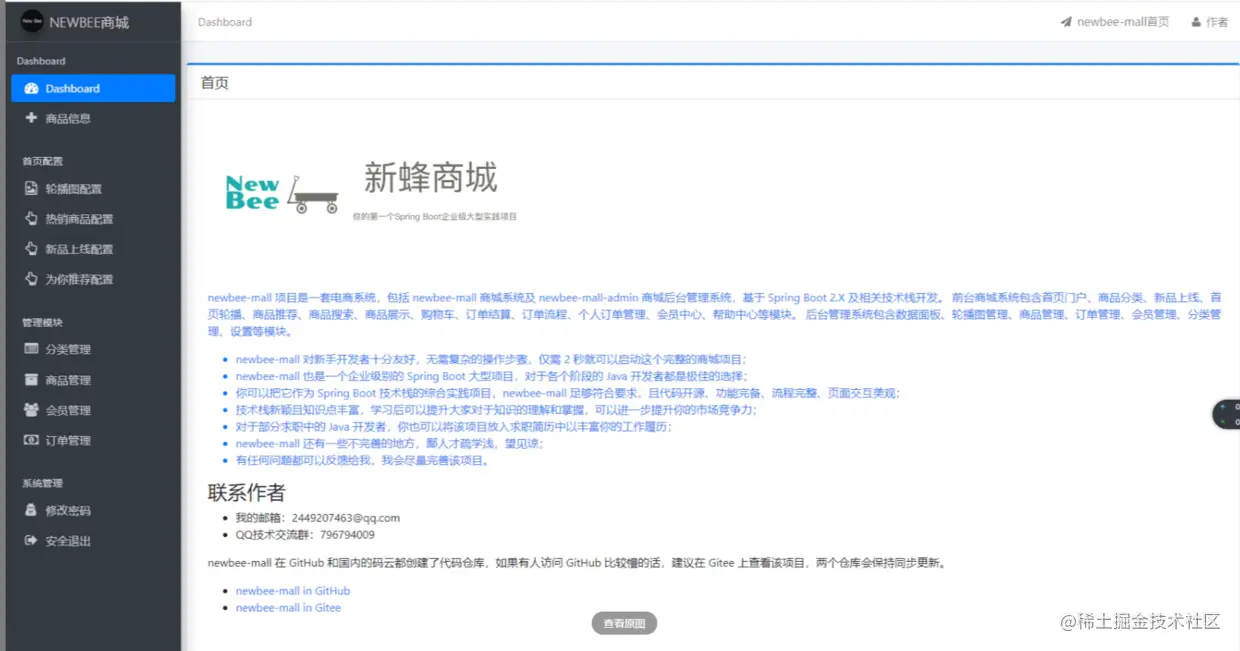
Task: Click the hand icon beside 为你推荐配置
Action: (x=31, y=279)
